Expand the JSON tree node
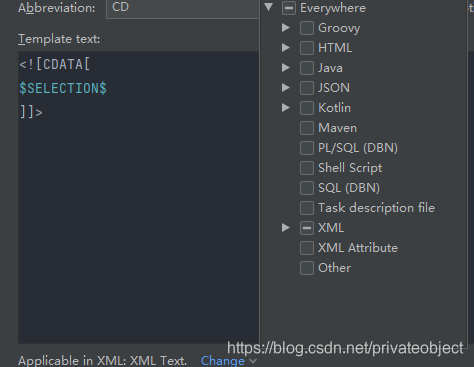Image resolution: width=474 pixels, height=367 pixels. click(286, 88)
